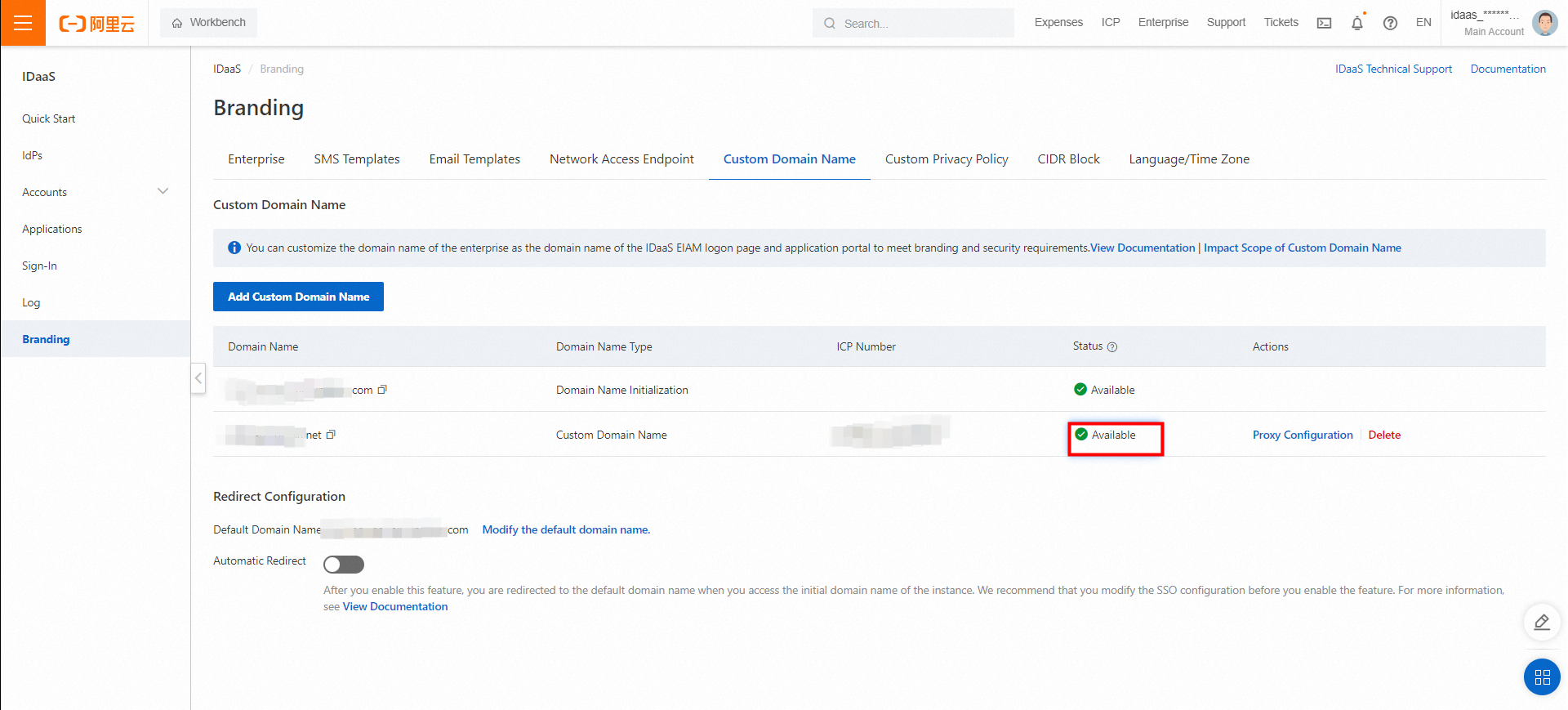
Task: Click Available status of the .net domain
Action: (x=1105, y=435)
